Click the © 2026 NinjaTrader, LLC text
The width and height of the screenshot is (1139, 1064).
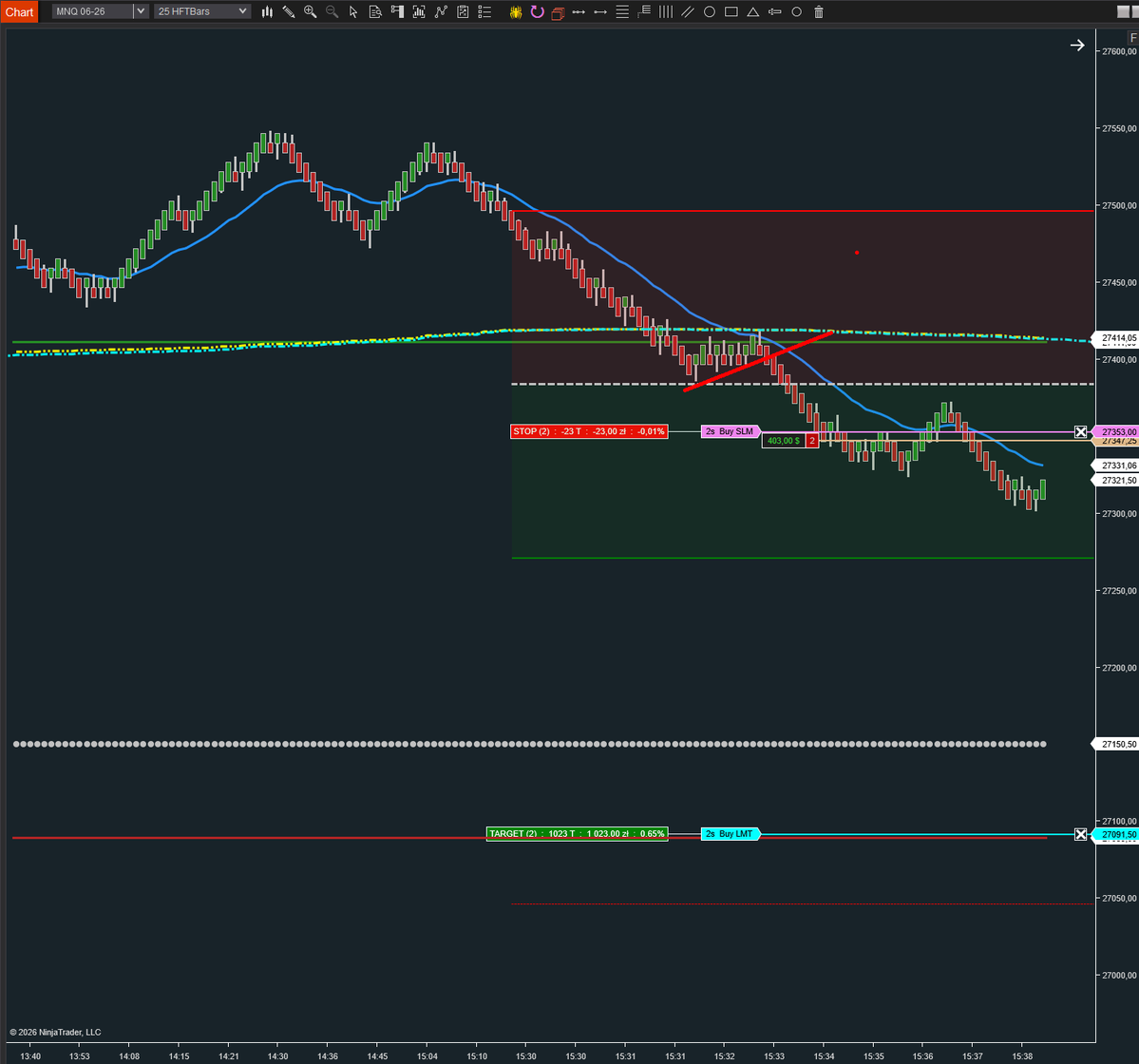point(55,1032)
